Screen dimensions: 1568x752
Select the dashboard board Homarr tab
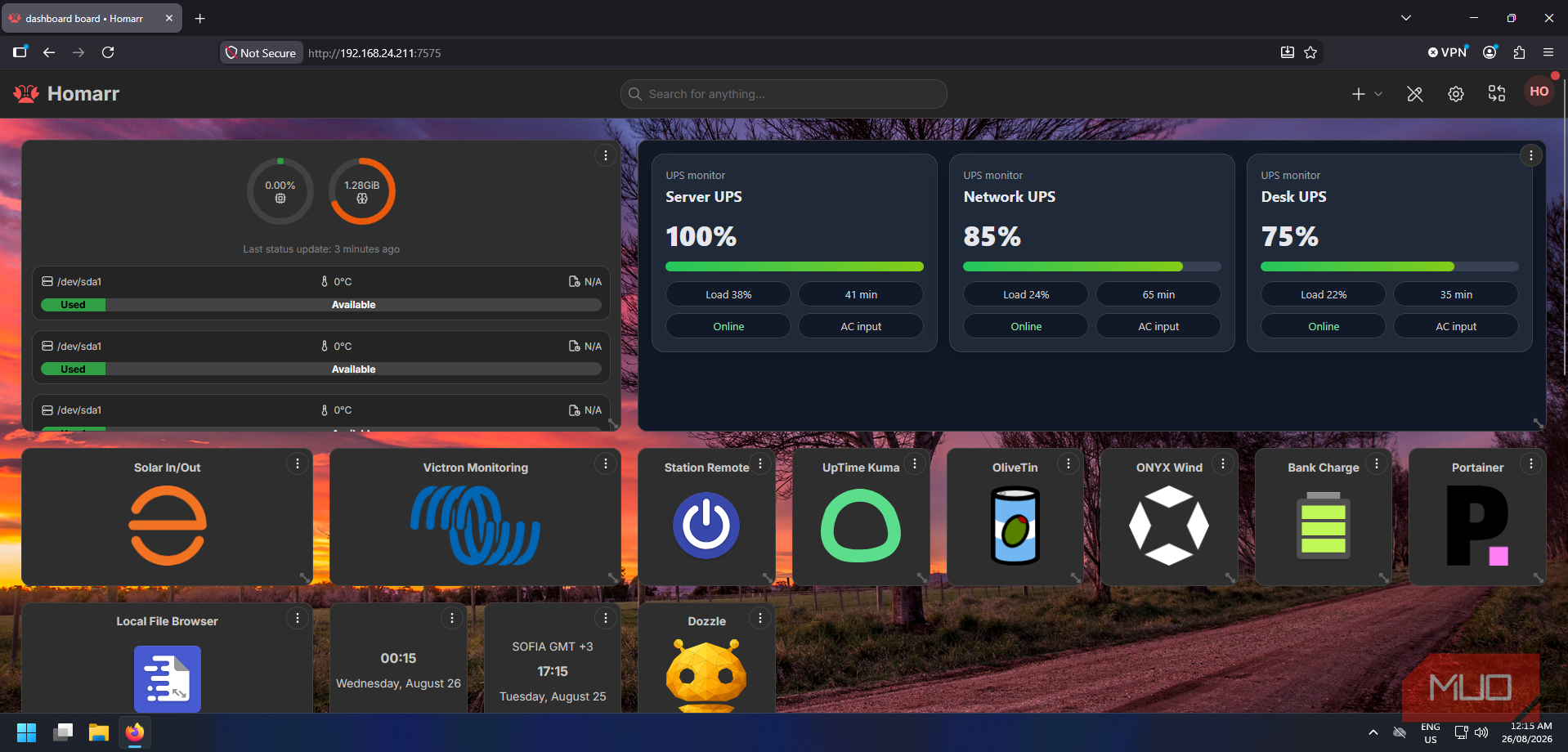tap(92, 18)
